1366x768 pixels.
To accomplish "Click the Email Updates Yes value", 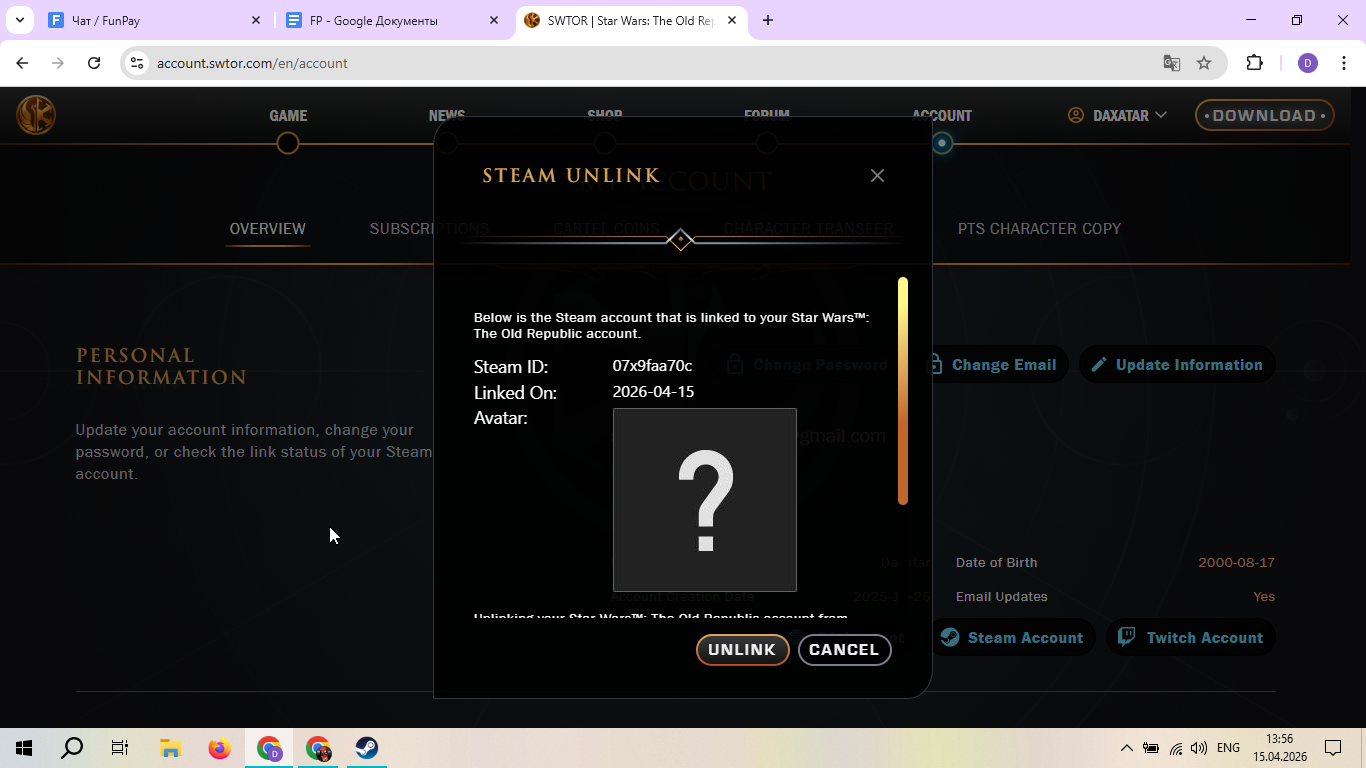I will pyautogui.click(x=1264, y=597).
